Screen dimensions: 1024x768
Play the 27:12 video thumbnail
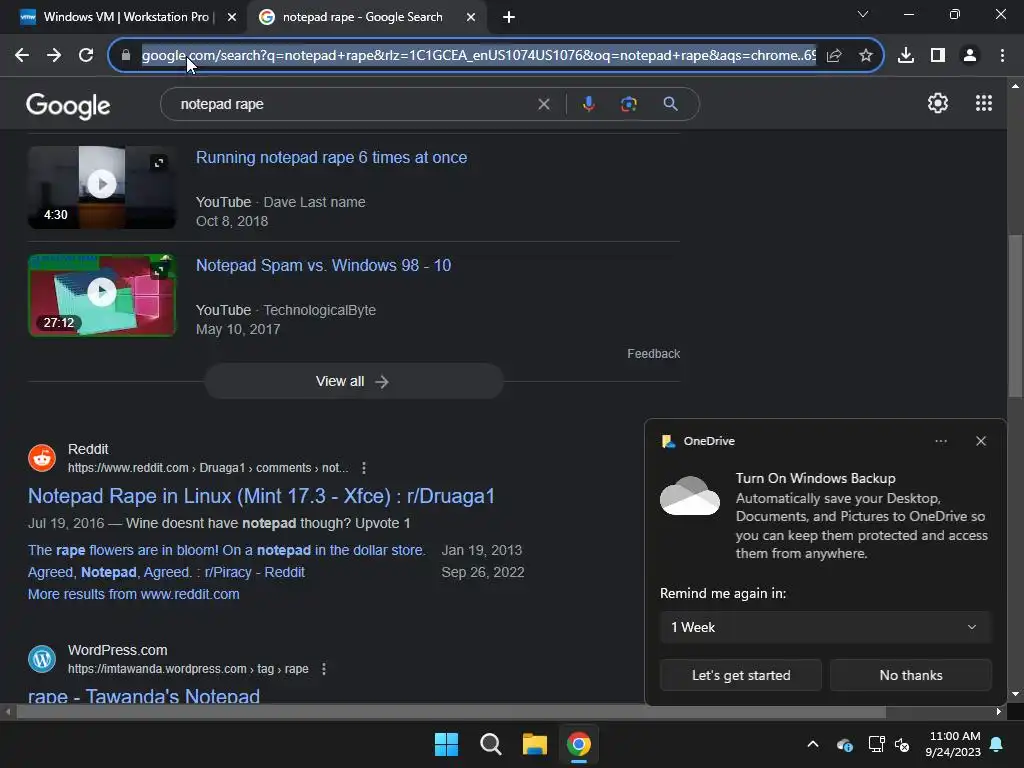[102, 295]
